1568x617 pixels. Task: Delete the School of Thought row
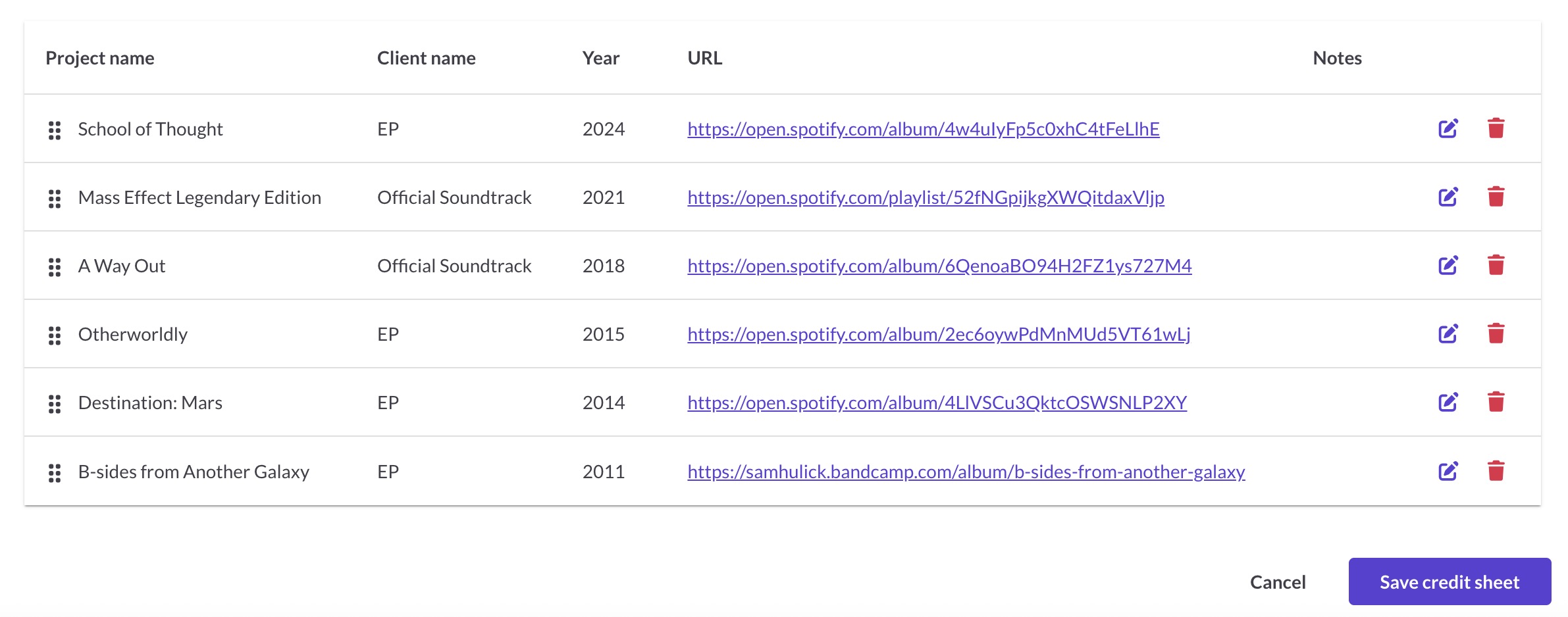pos(1496,128)
